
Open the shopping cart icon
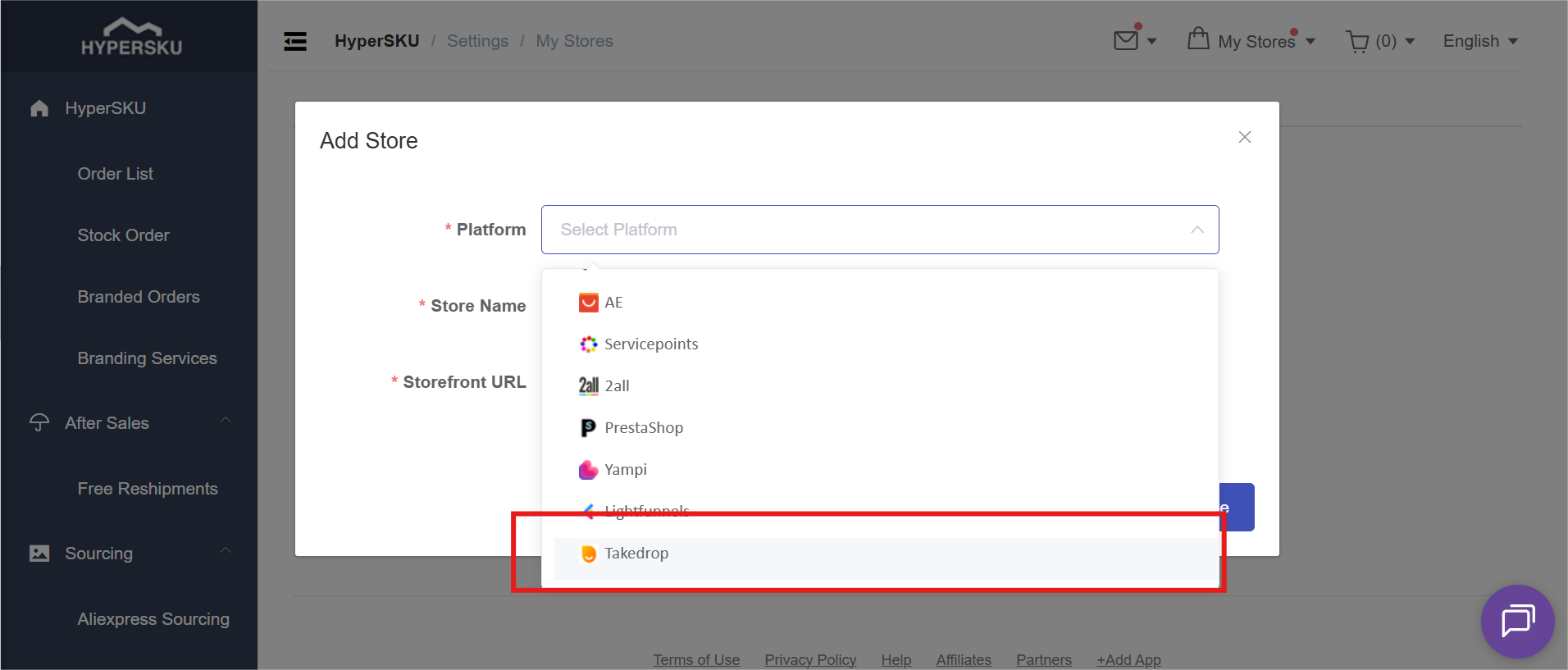pyautogui.click(x=1357, y=42)
